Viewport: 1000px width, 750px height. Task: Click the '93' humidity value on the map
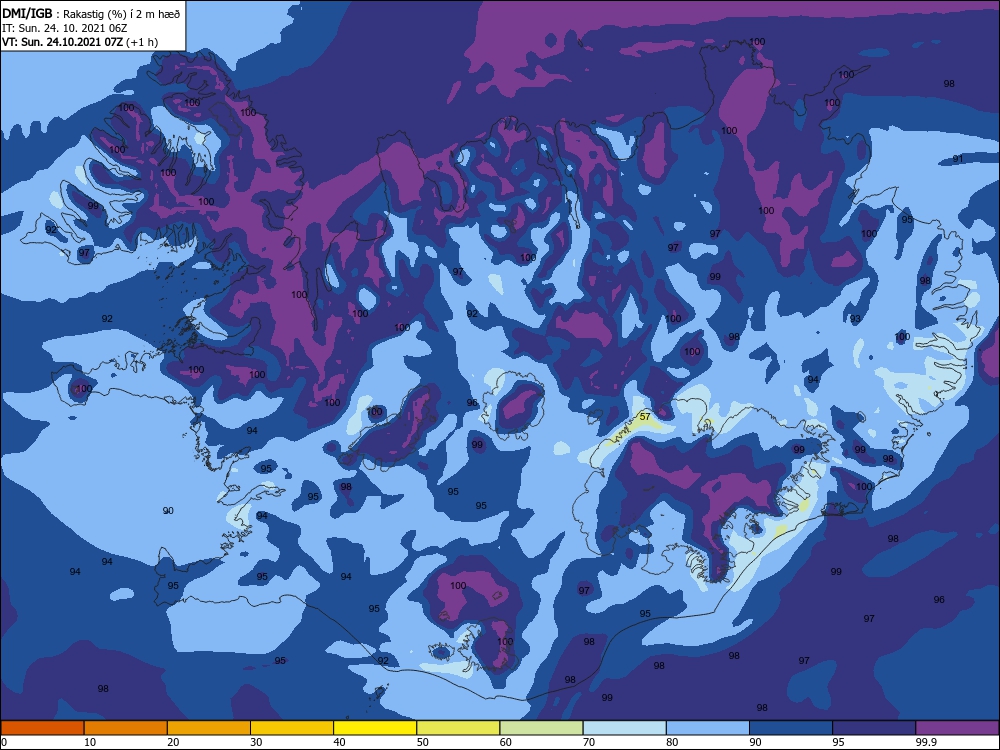click(855, 318)
